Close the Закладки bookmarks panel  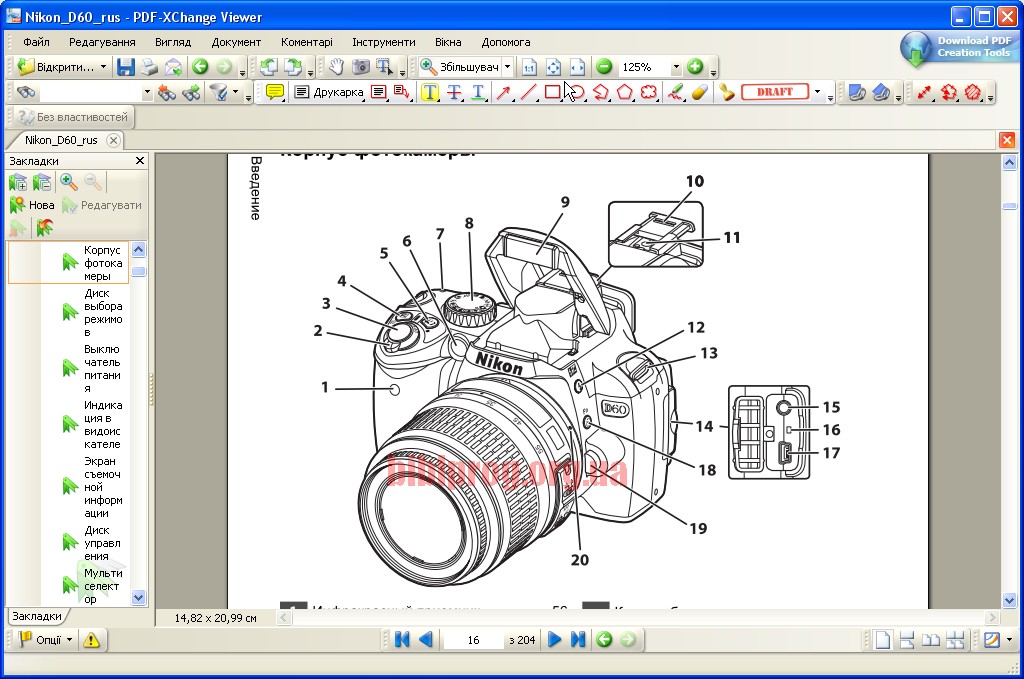tap(140, 161)
